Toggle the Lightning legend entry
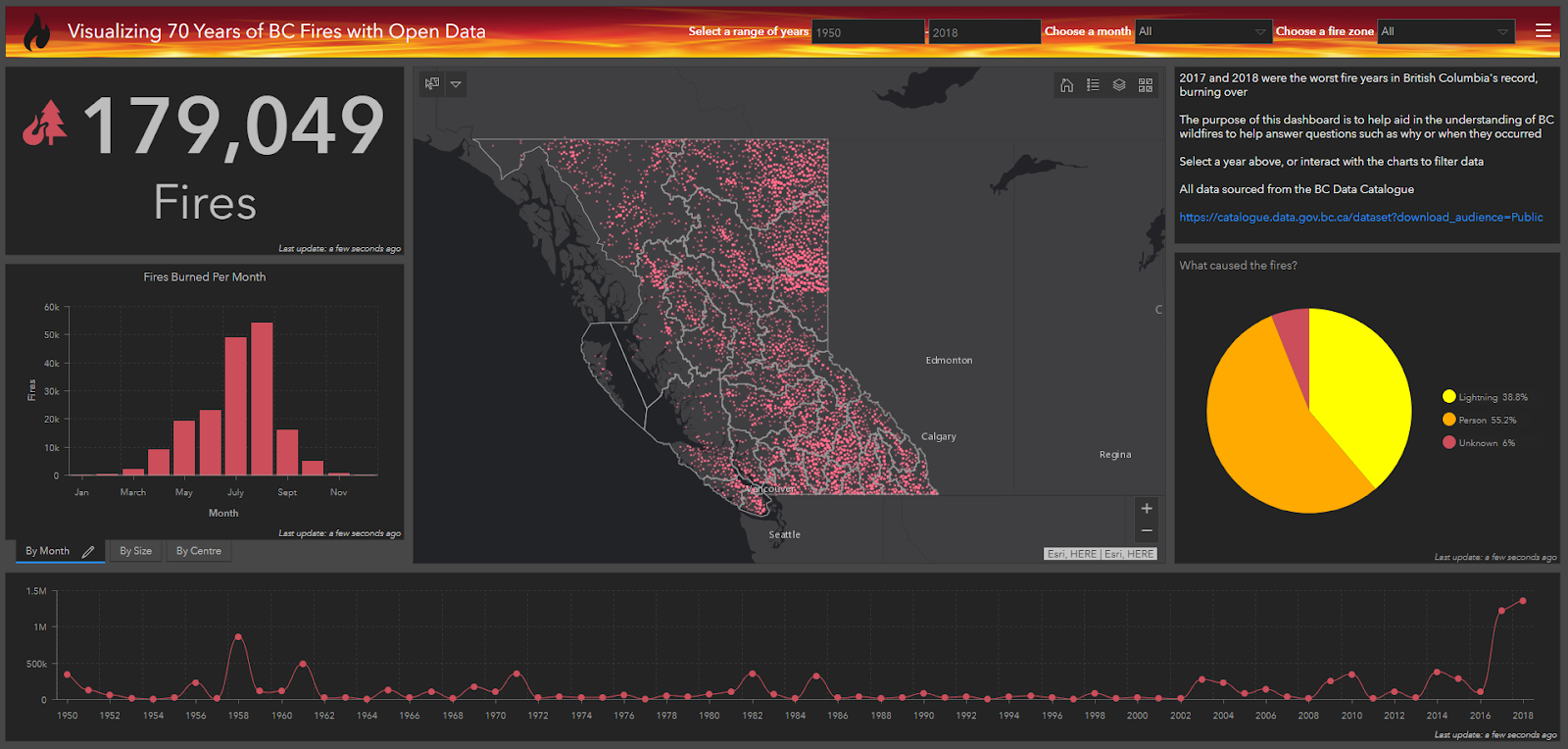The width and height of the screenshot is (1568, 749). coord(1484,397)
